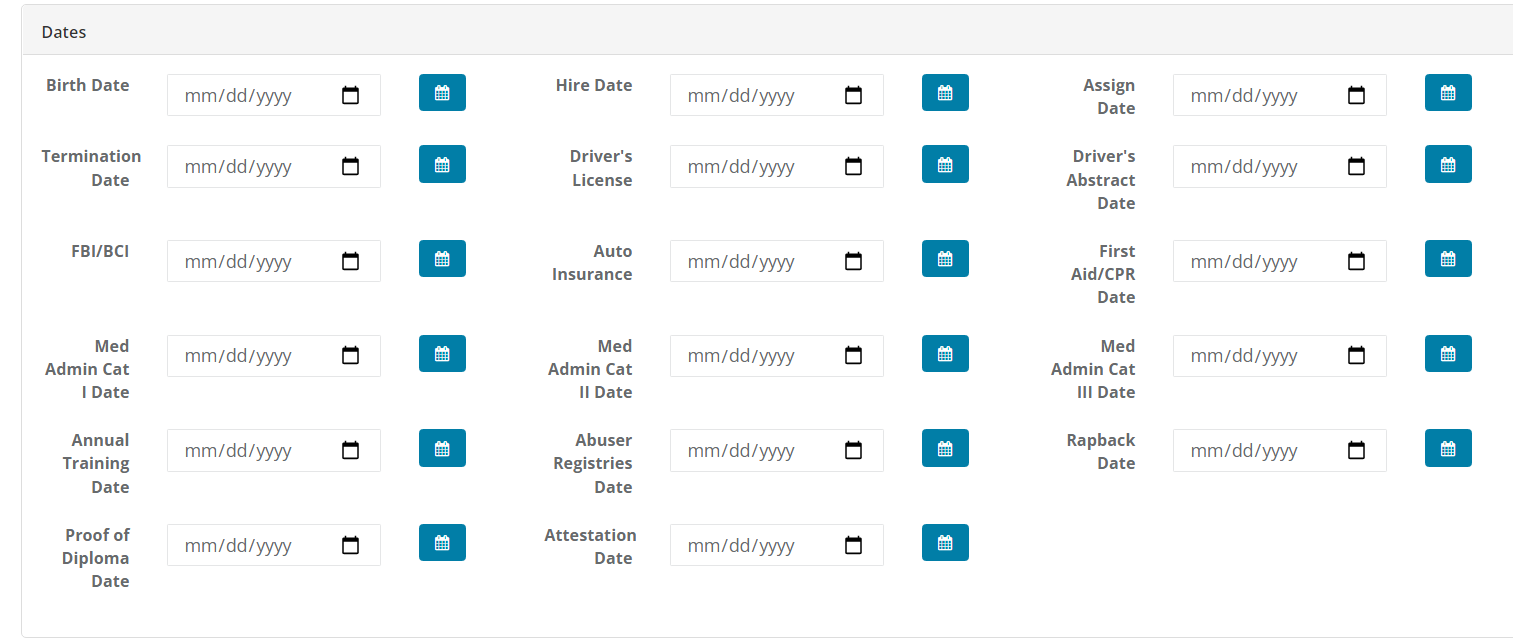Viewport: 1513px width, 642px height.
Task: Click blue calendar button for Termination Date
Action: (442, 164)
